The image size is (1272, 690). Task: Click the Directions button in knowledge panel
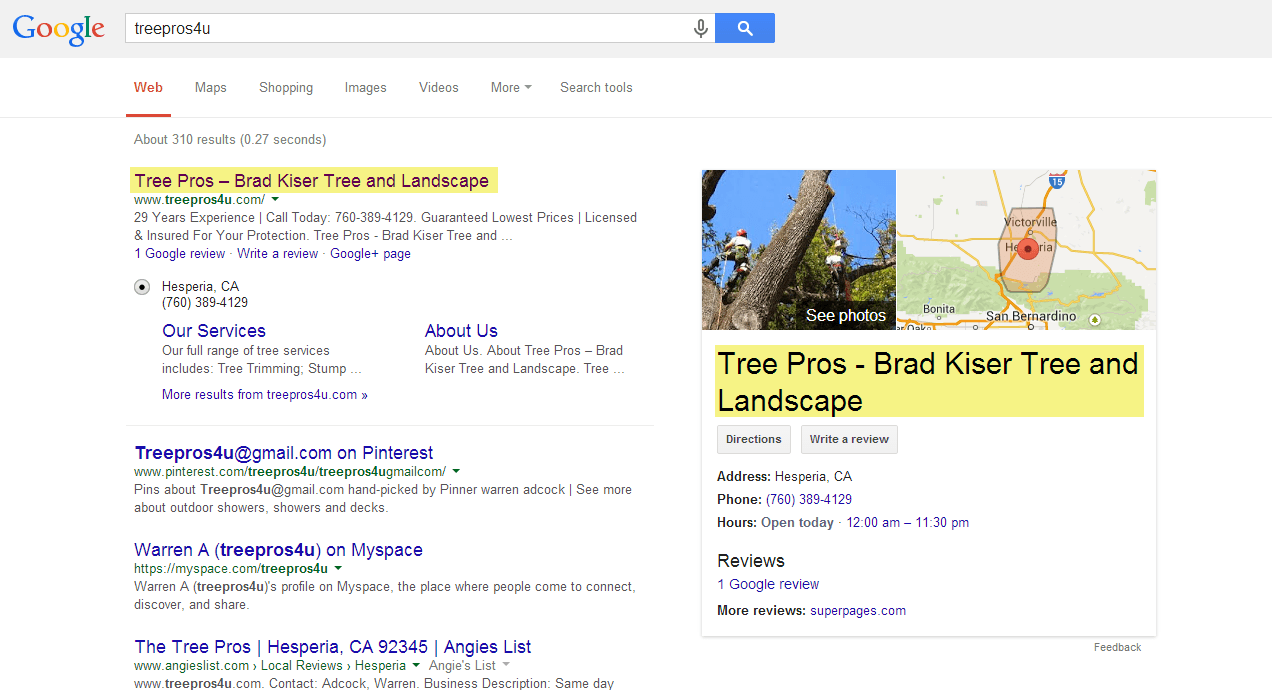pyautogui.click(x=754, y=439)
